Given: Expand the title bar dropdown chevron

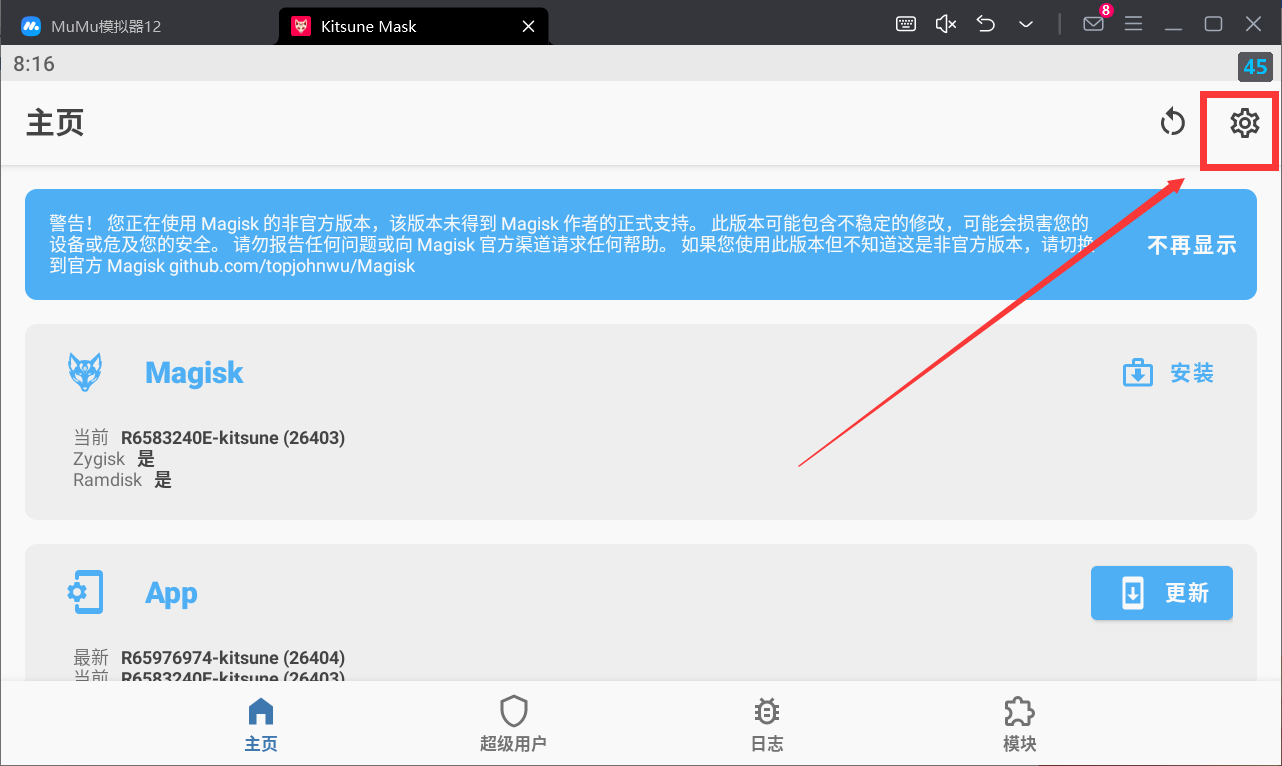Looking at the screenshot, I should [1025, 24].
